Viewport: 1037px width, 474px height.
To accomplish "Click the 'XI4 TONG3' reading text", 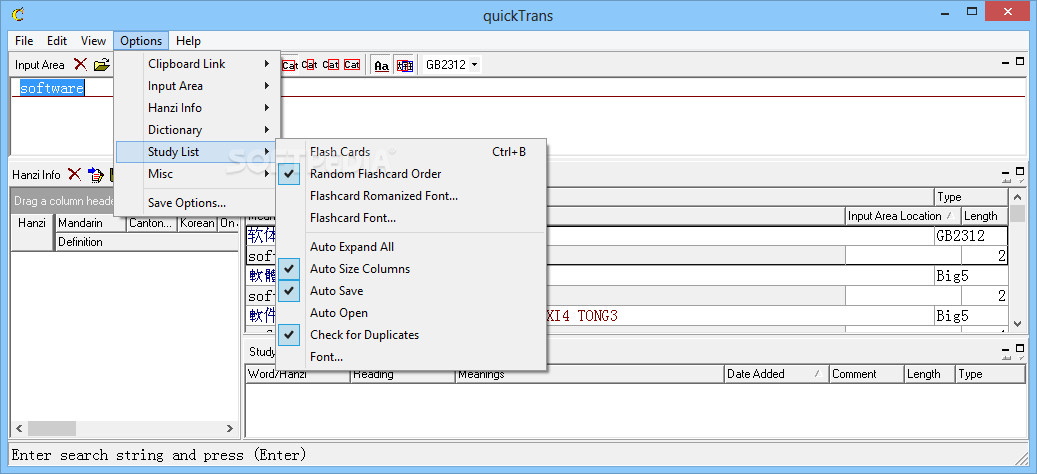I will pos(582,316).
